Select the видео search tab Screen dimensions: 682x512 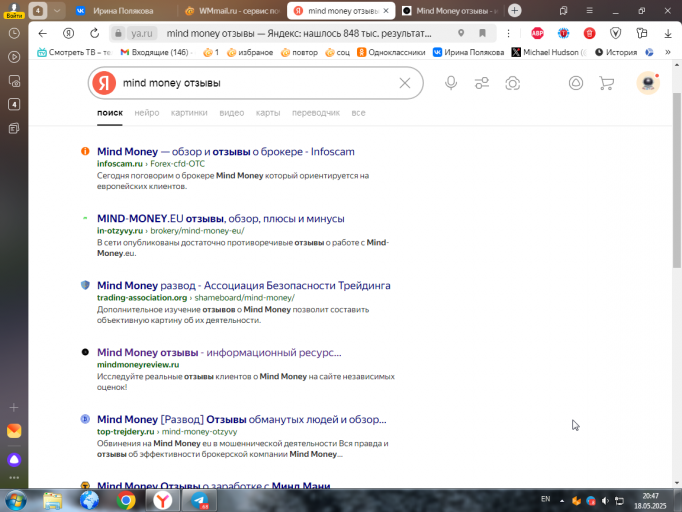[x=231, y=113]
